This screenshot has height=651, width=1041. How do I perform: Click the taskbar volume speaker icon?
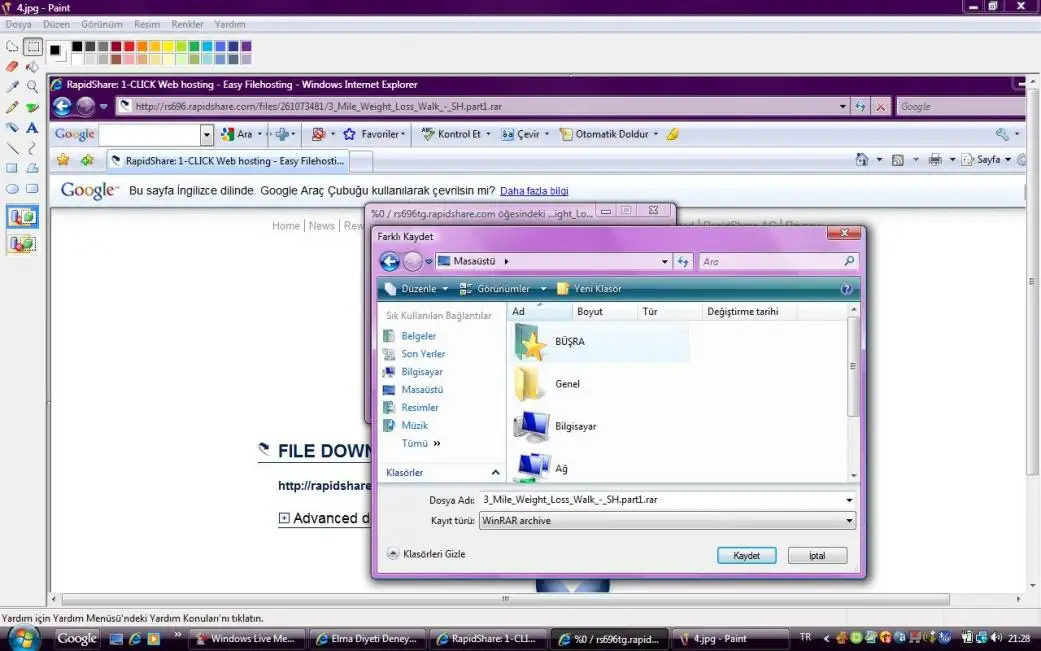tap(996, 638)
